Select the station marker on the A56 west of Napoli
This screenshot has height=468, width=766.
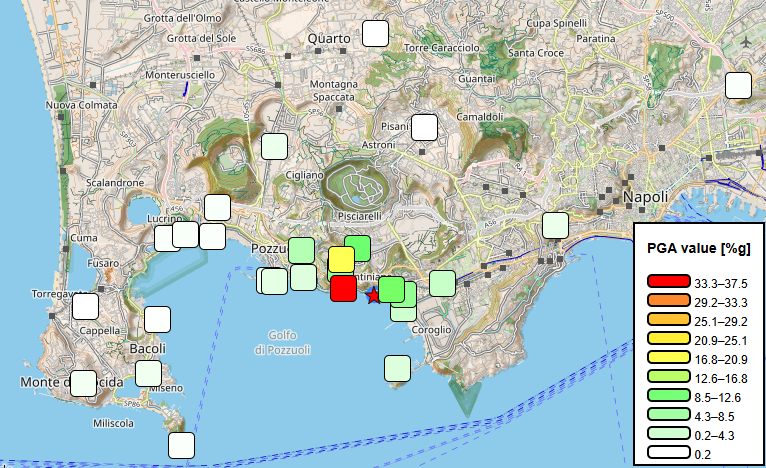pyautogui.click(x=555, y=225)
